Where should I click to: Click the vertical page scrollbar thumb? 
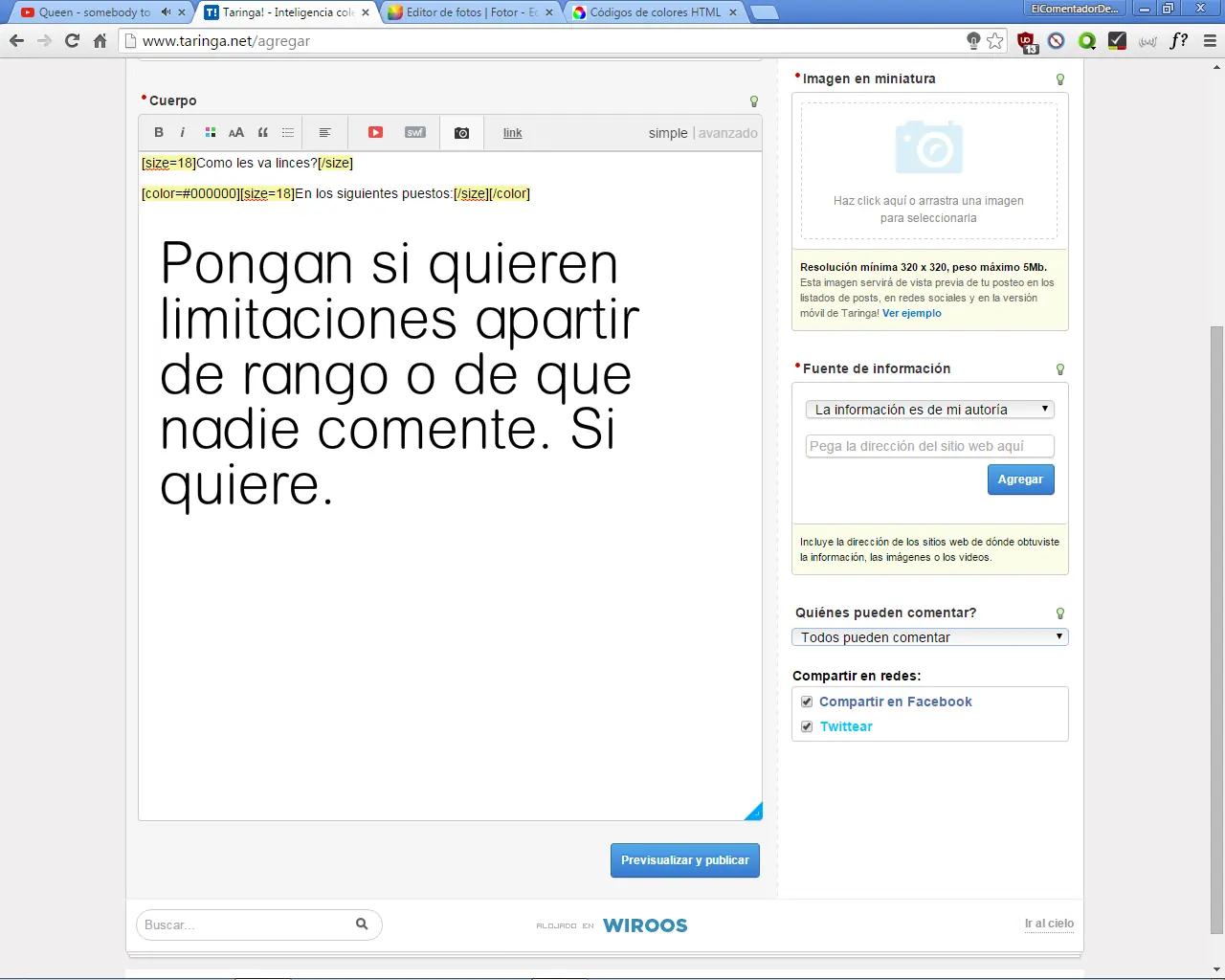[x=1216, y=630]
